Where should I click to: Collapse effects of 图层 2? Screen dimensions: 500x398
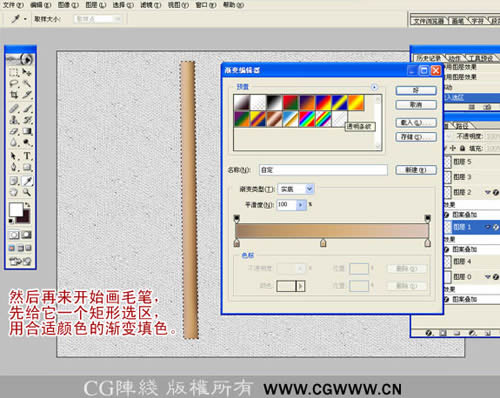[x=488, y=192]
